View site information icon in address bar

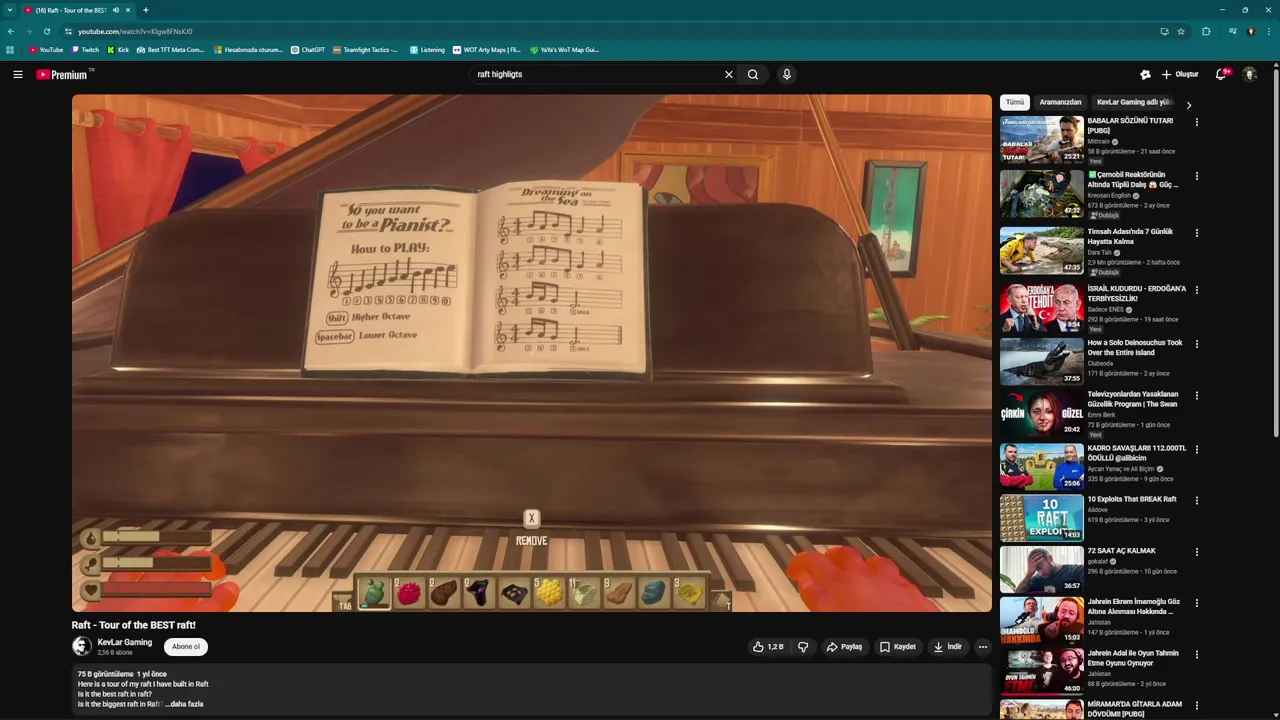pyautogui.click(x=68, y=31)
